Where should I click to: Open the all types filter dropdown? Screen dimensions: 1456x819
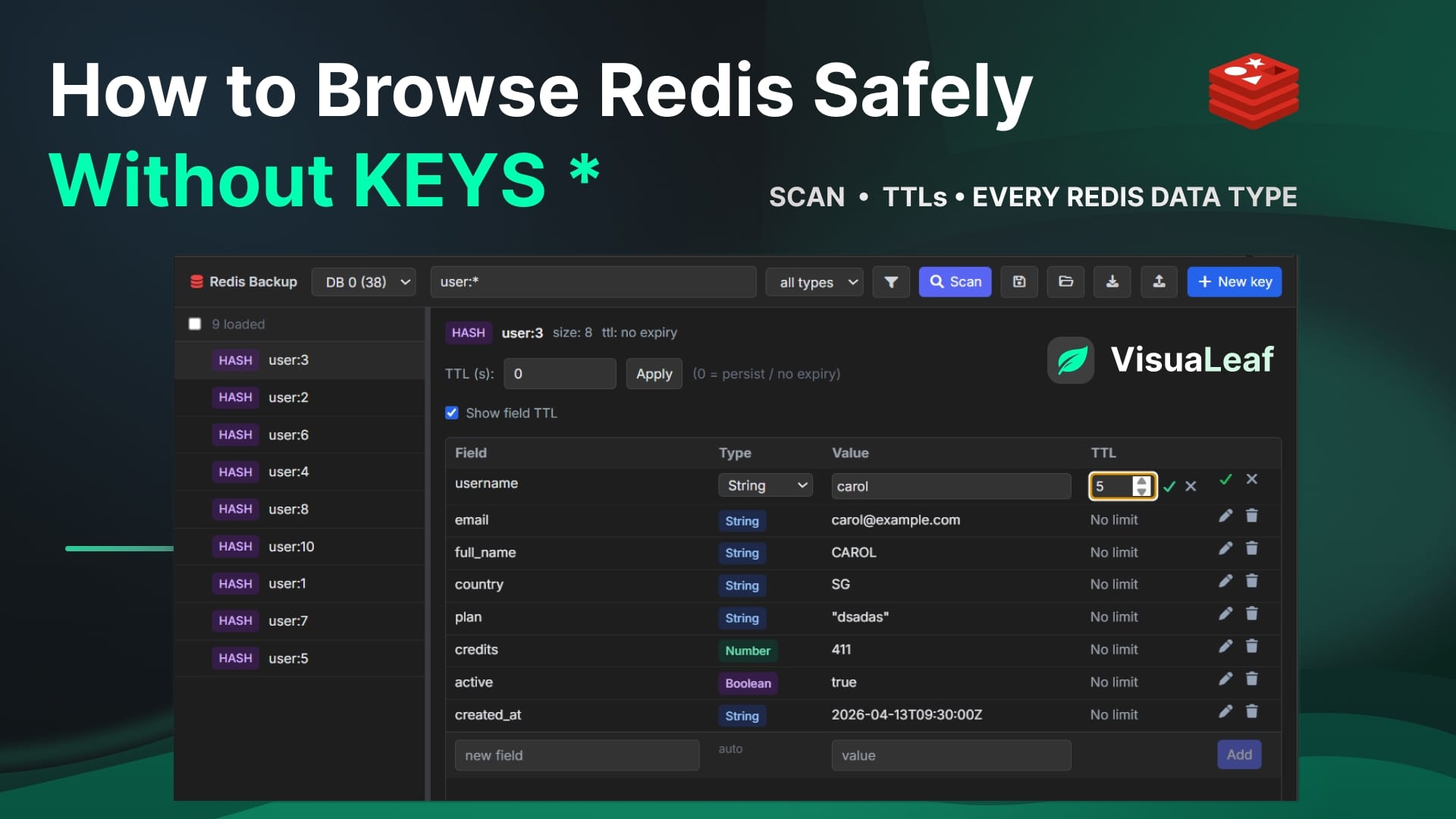click(x=814, y=282)
